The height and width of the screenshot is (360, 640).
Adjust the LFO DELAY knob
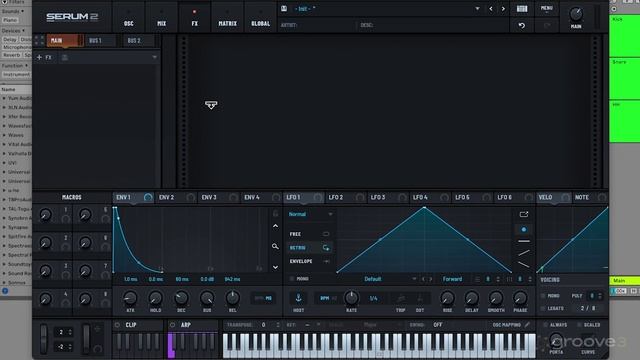471,298
